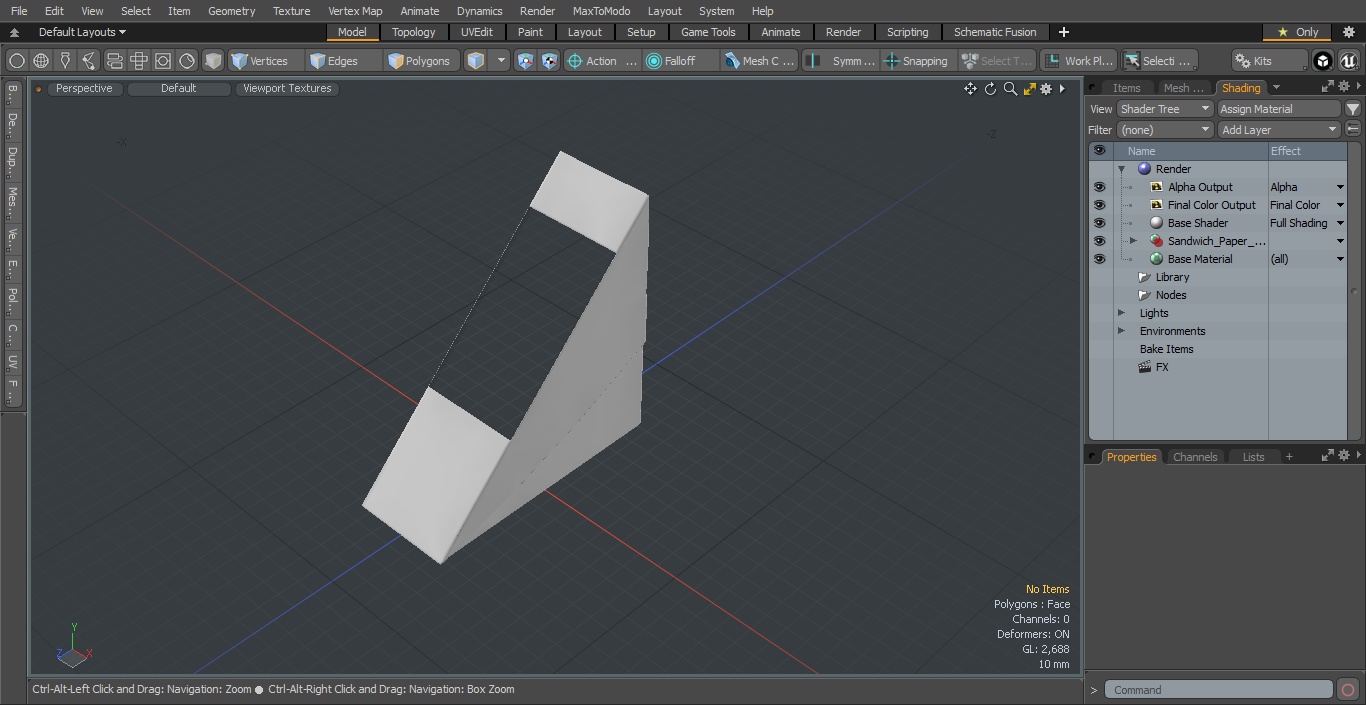
Task: Select the pen tool icon
Action: coord(65,61)
